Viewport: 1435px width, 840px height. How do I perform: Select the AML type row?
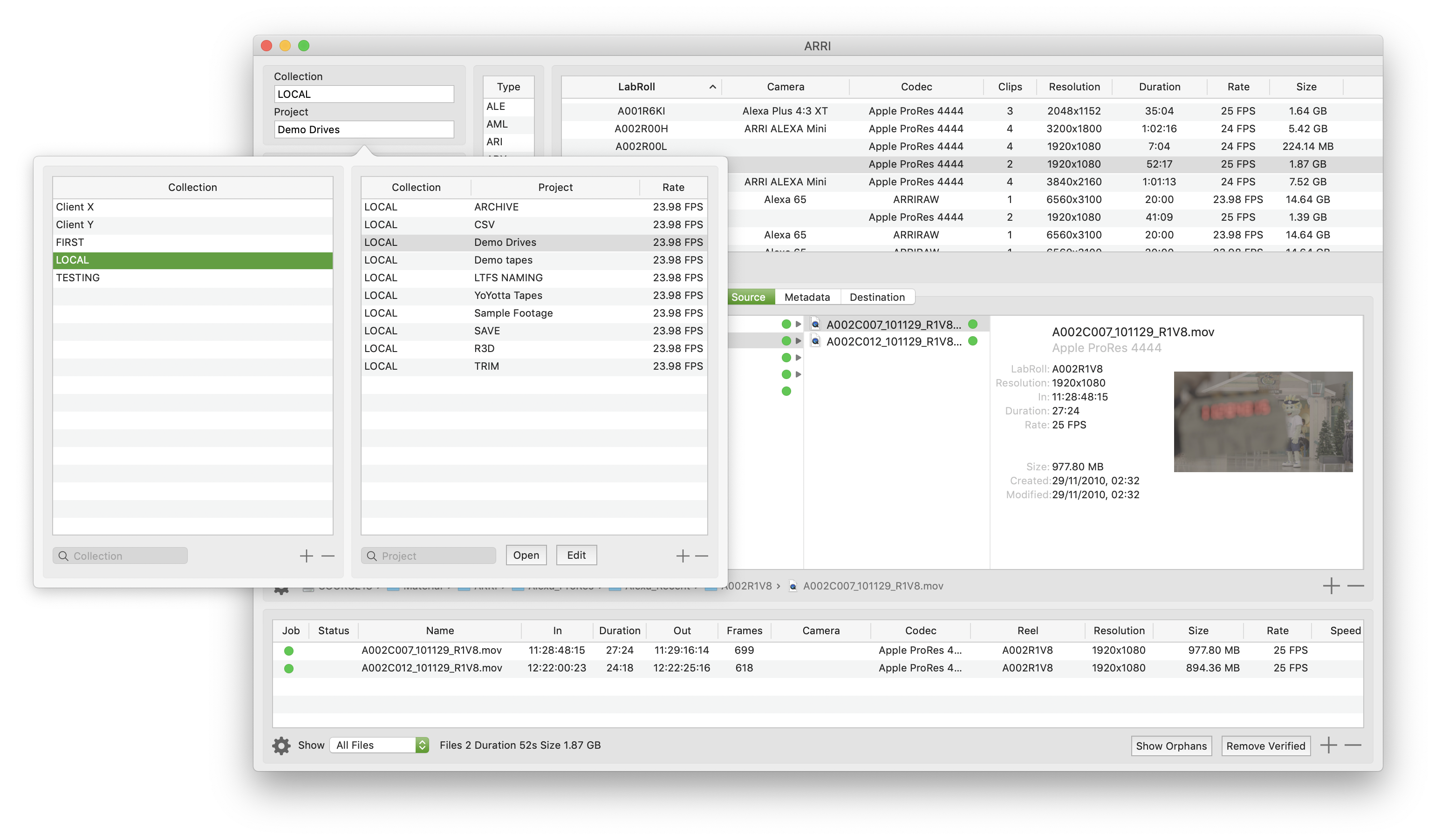tap(508, 124)
